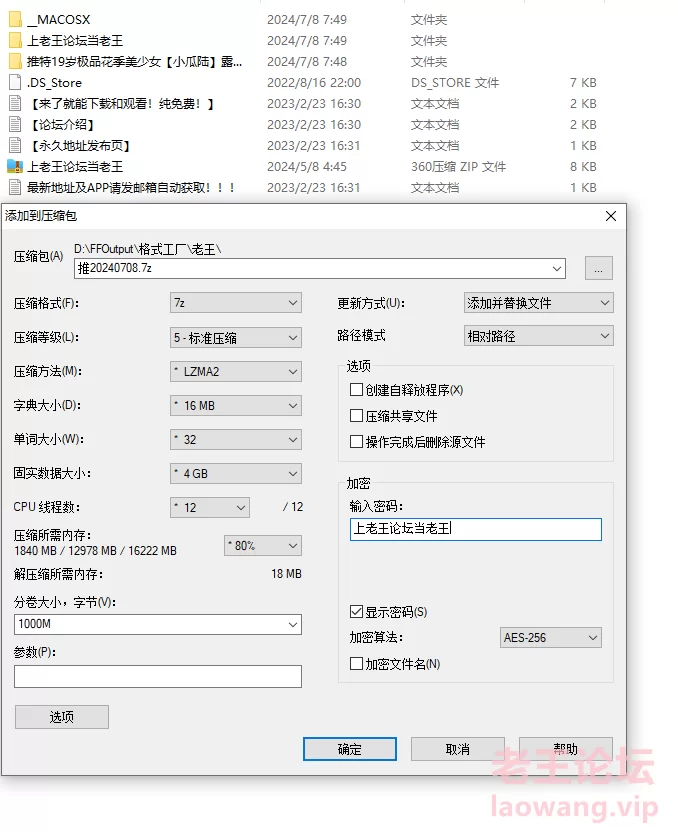The height and width of the screenshot is (832, 678).
Task: Click text file icon for 【论坛介绍】
Action: coord(15,125)
